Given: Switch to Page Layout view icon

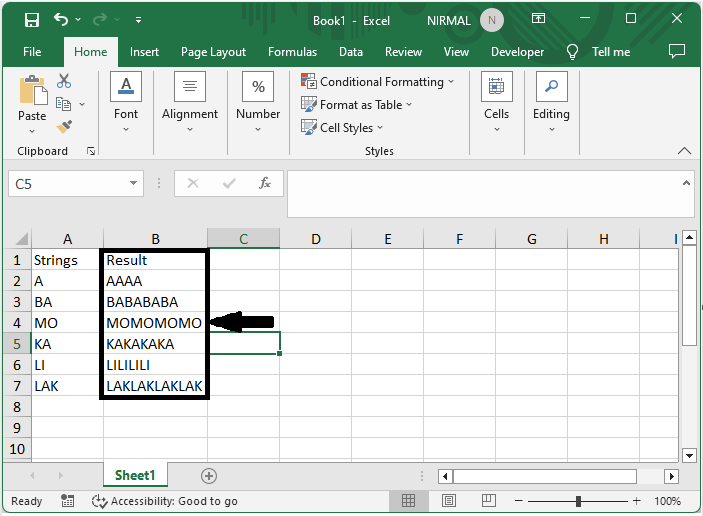Looking at the screenshot, I should (448, 500).
